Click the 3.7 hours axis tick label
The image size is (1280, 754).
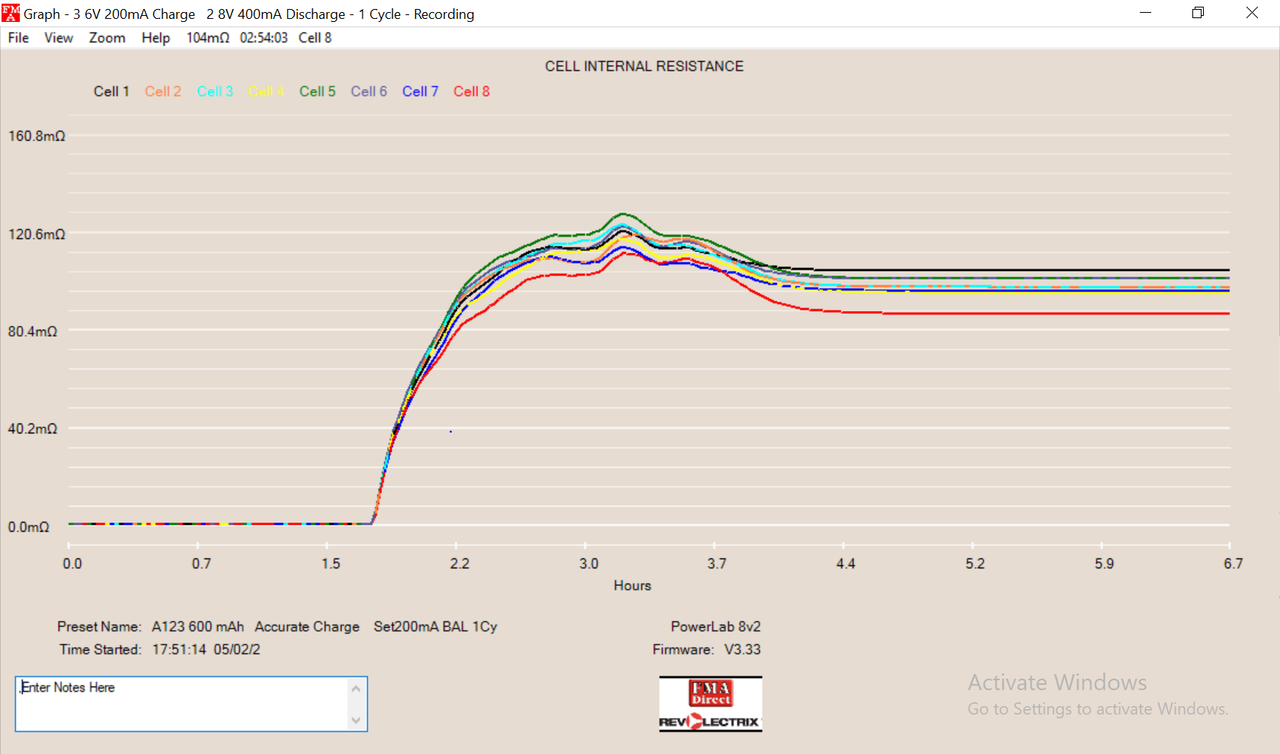717,564
